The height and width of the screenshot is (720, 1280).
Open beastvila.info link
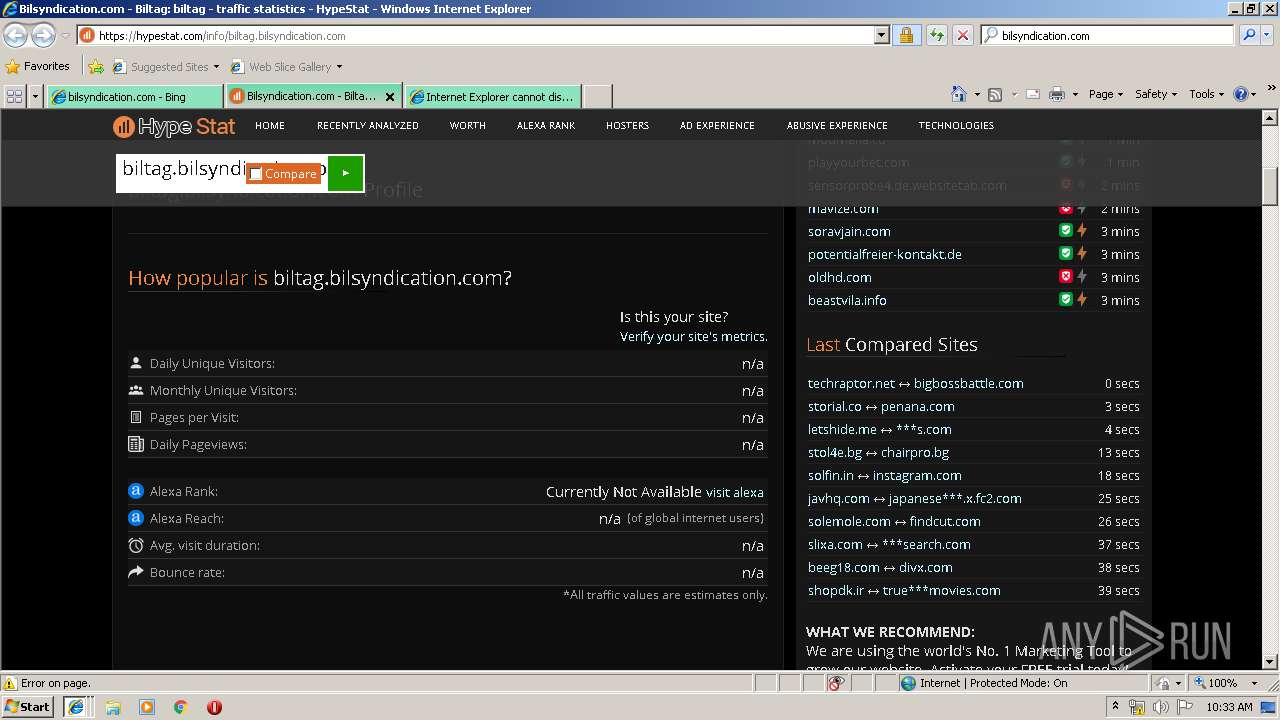tap(847, 300)
